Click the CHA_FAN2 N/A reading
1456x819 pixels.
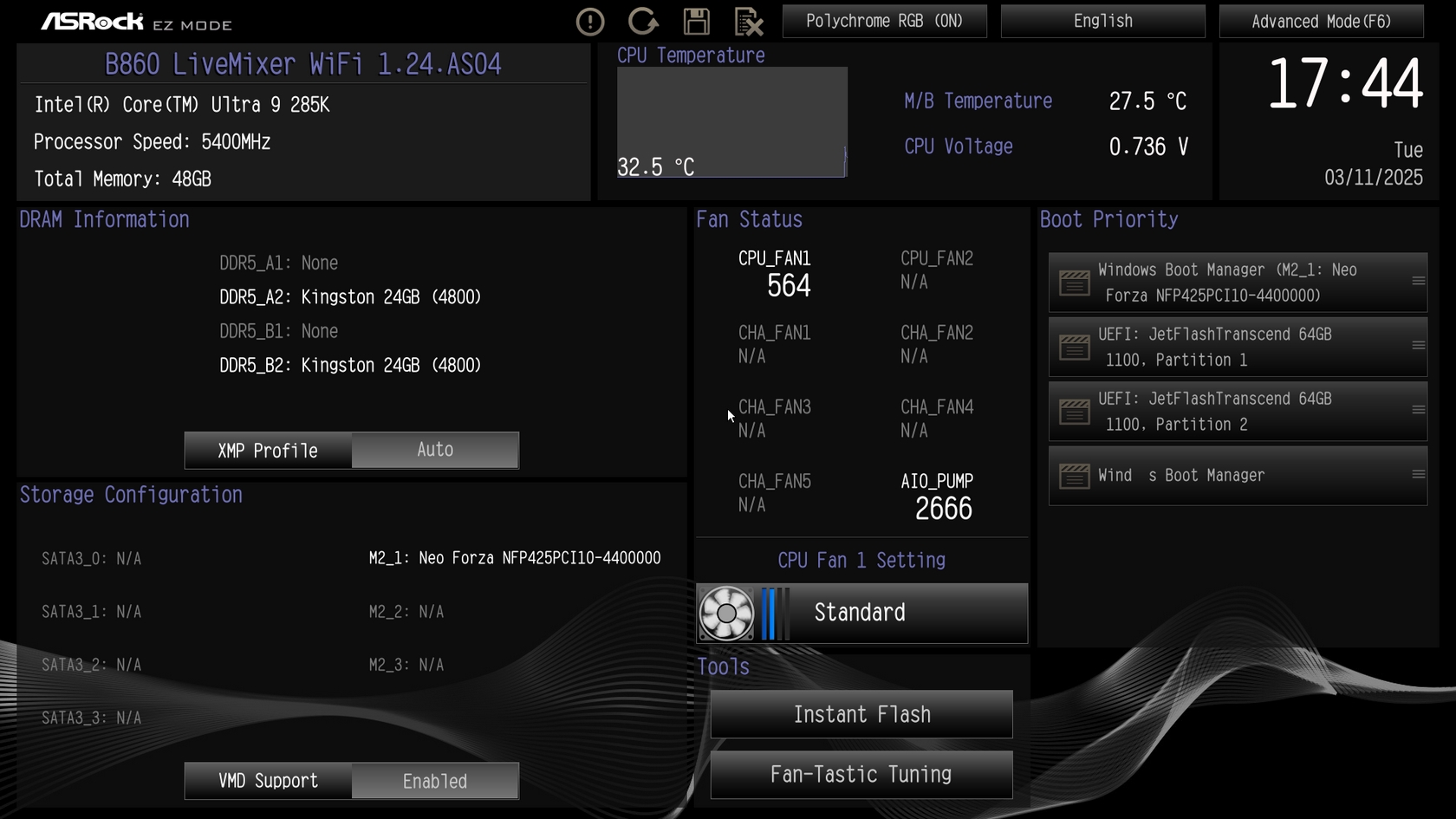[x=914, y=356]
